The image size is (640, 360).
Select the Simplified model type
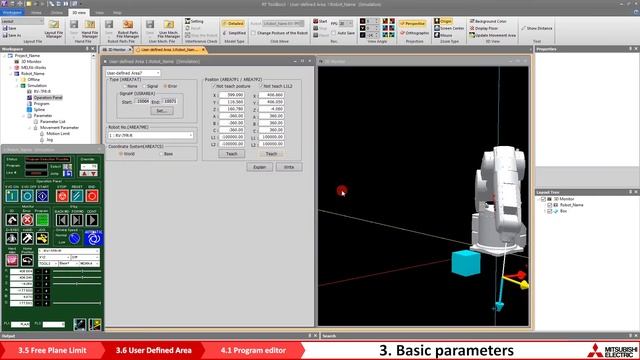point(234,33)
